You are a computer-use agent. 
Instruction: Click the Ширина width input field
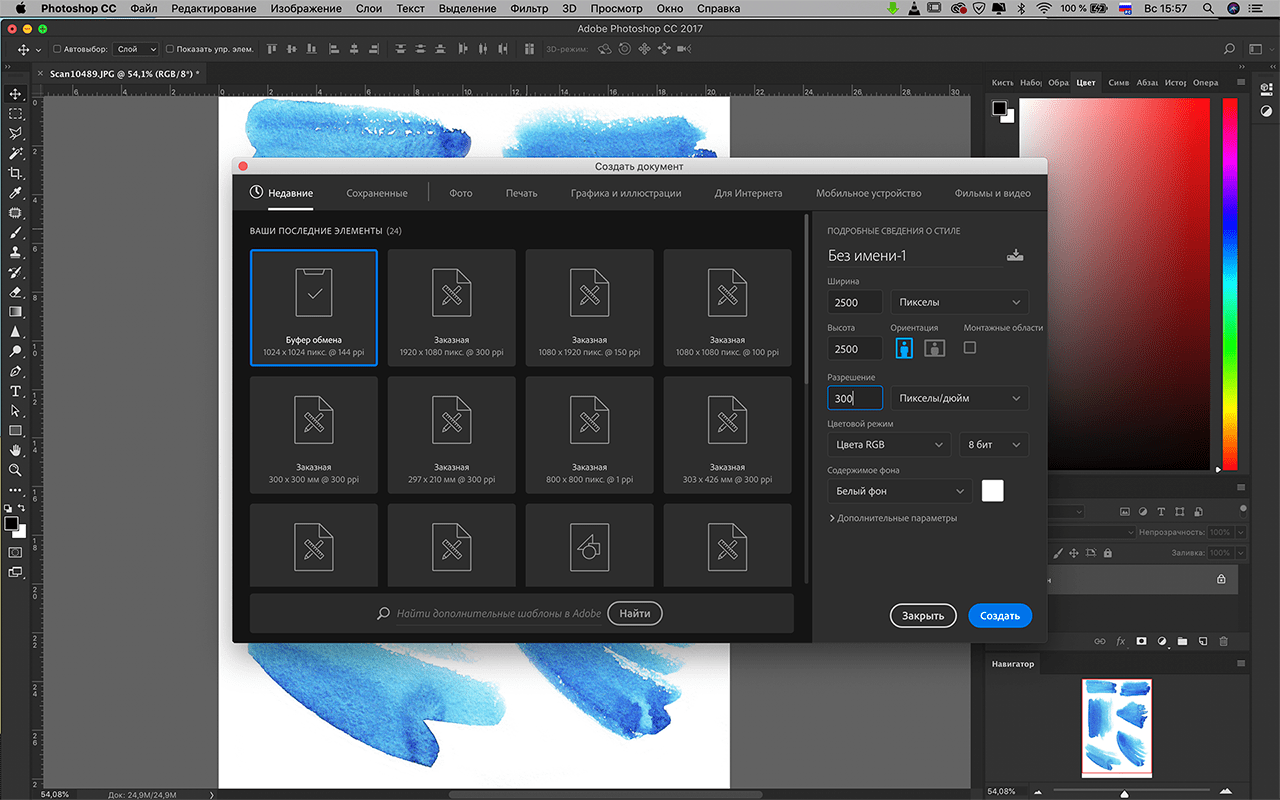point(855,302)
